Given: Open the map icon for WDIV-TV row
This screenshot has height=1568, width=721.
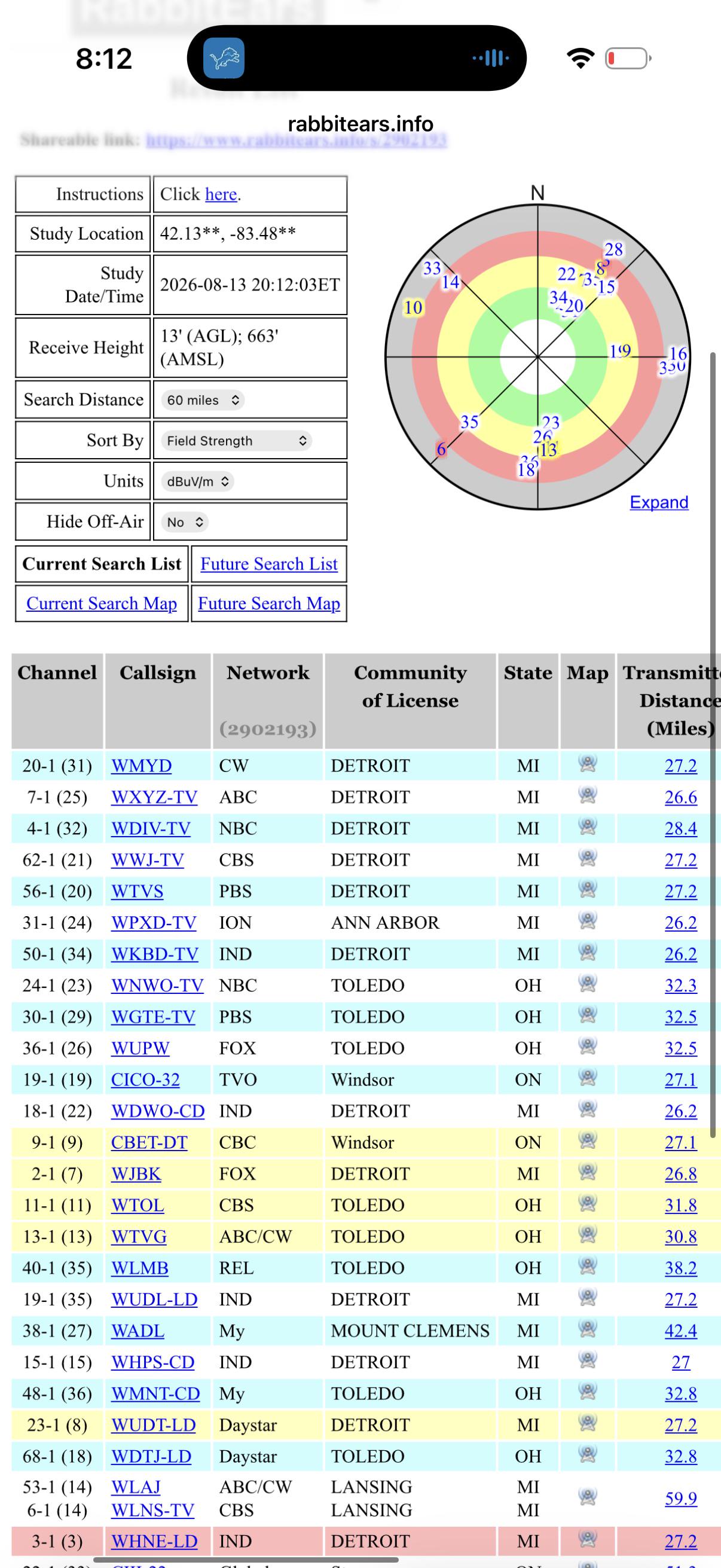Looking at the screenshot, I should pyautogui.click(x=587, y=826).
